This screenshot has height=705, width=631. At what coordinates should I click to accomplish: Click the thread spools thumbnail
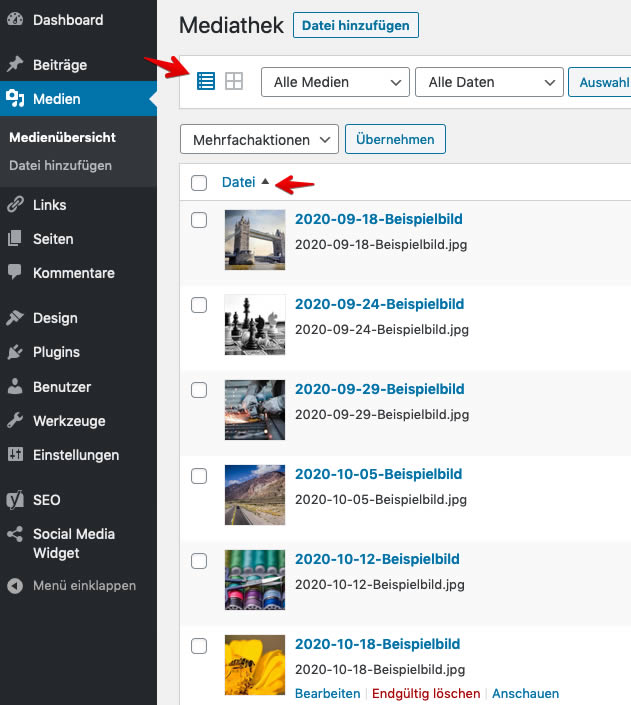point(255,580)
